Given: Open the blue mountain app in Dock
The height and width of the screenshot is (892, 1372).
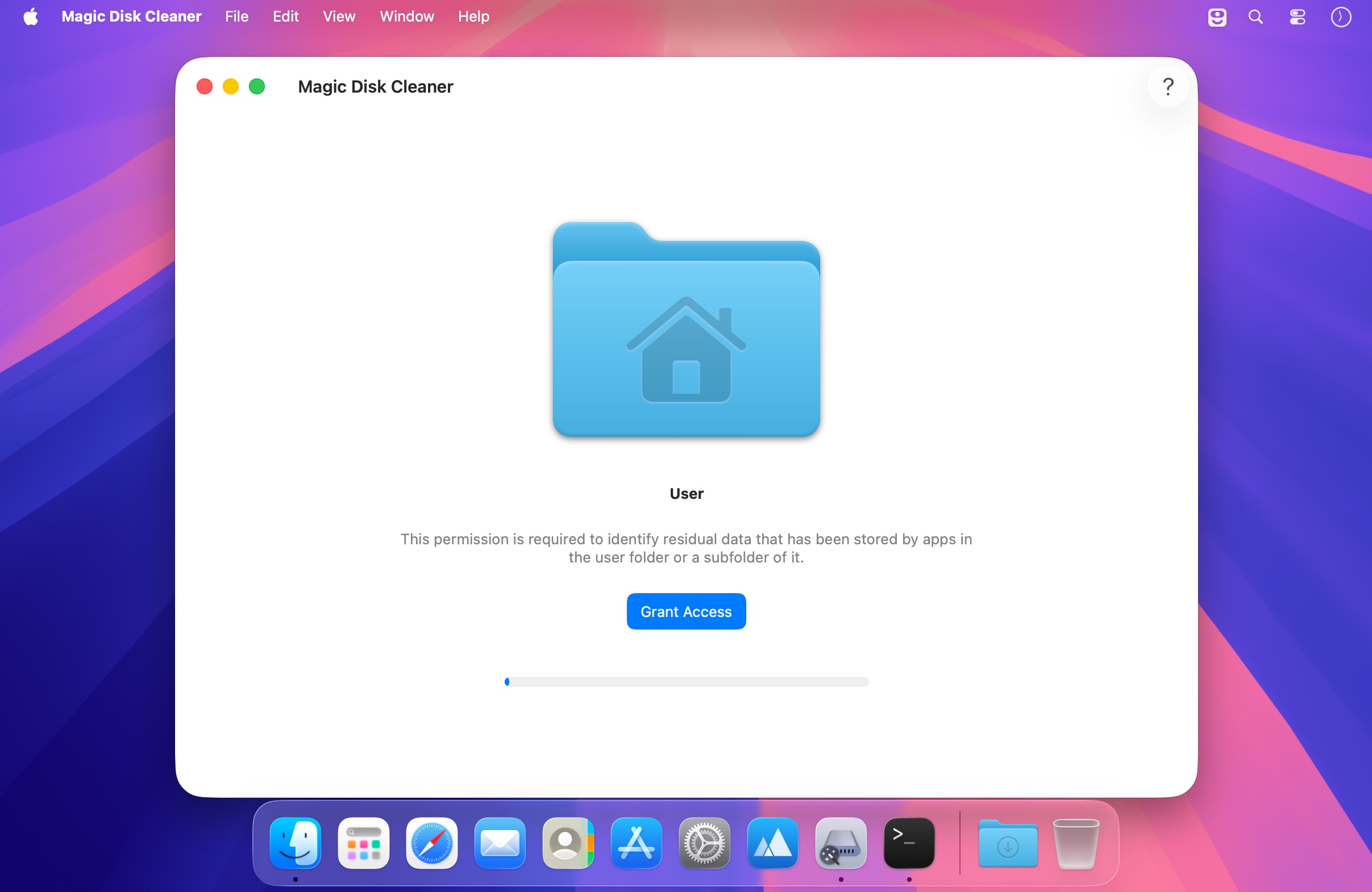Looking at the screenshot, I should point(772,843).
